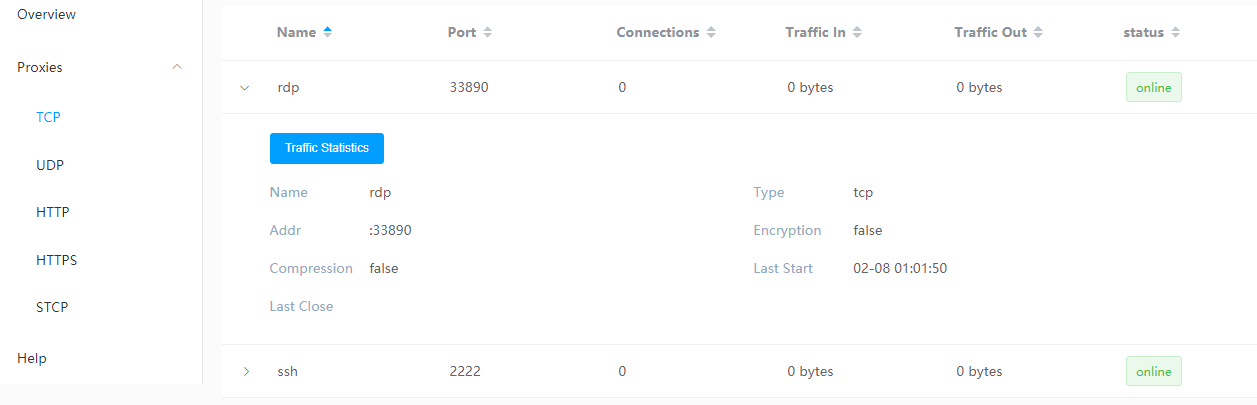Go to UDP proxies
This screenshot has height=405, width=1257.
(x=50, y=165)
